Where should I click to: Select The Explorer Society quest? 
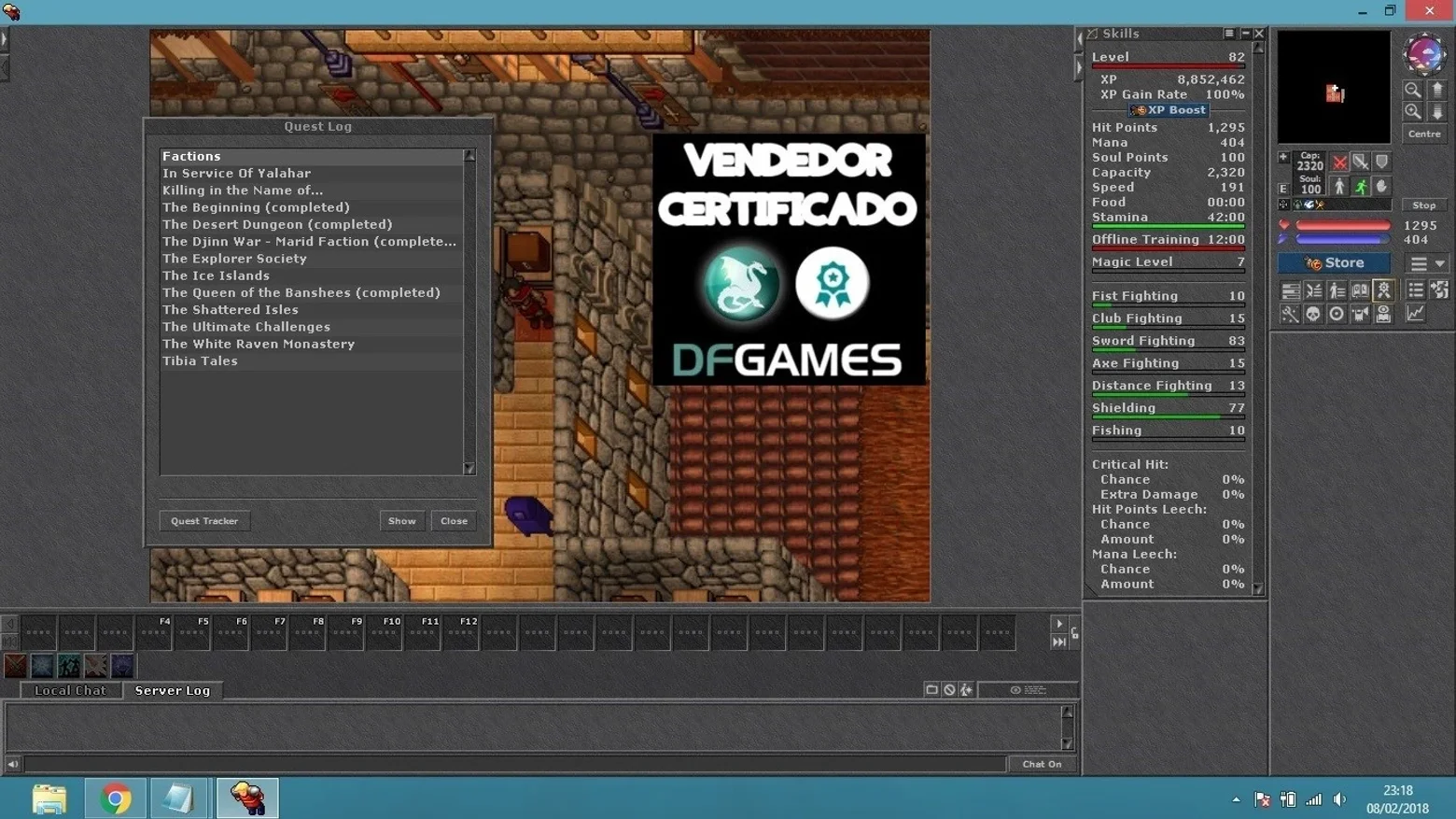coord(312,259)
